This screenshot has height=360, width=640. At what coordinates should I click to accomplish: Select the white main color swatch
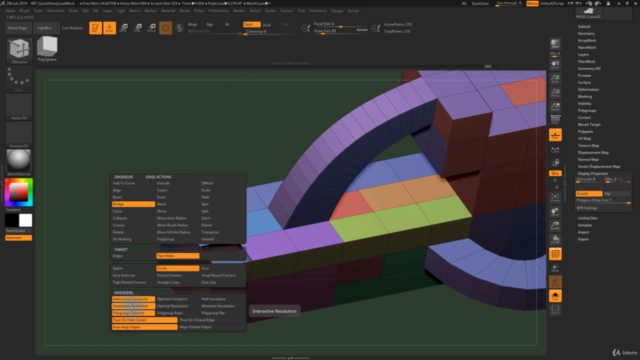point(25,220)
